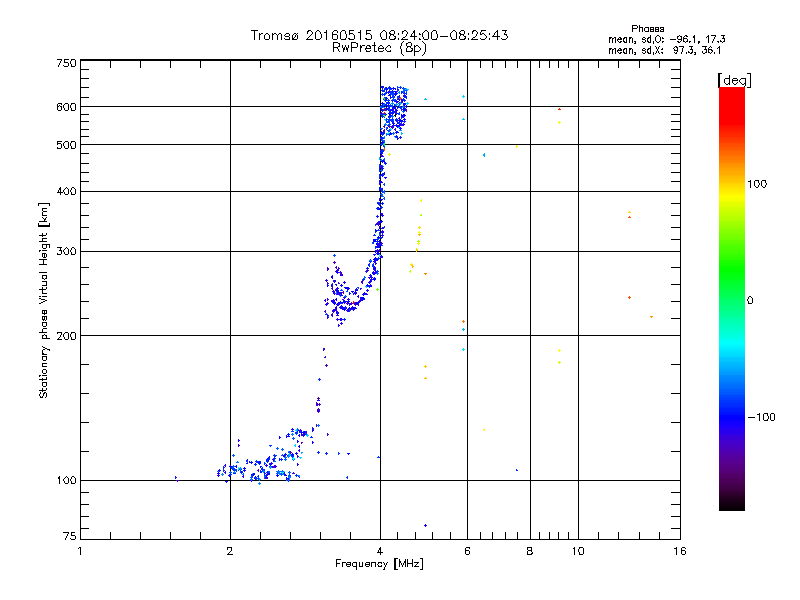Click the 10 tick on the frequency axis
This screenshot has width=800, height=600.
(578, 551)
